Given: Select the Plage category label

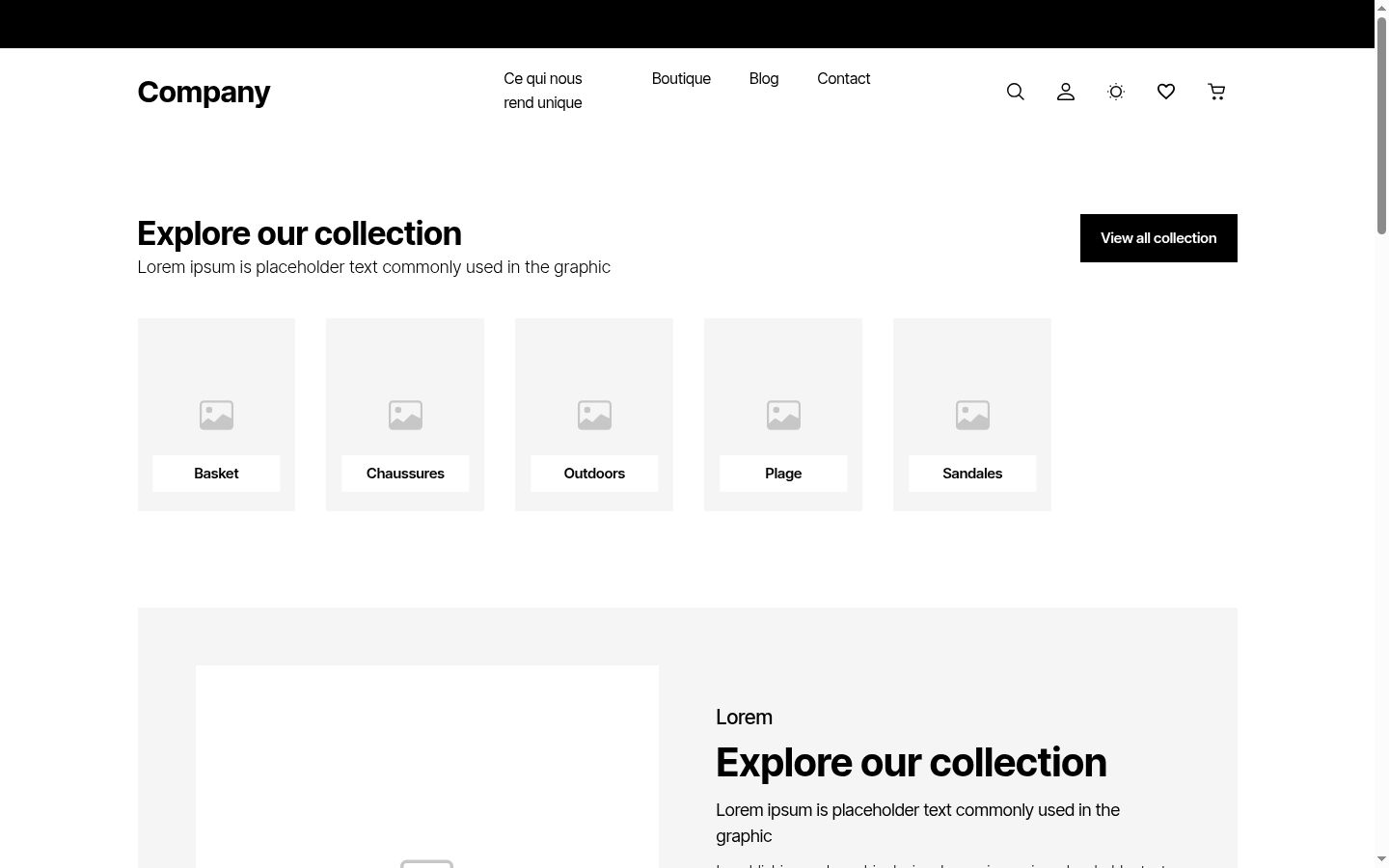Looking at the screenshot, I should point(783,474).
